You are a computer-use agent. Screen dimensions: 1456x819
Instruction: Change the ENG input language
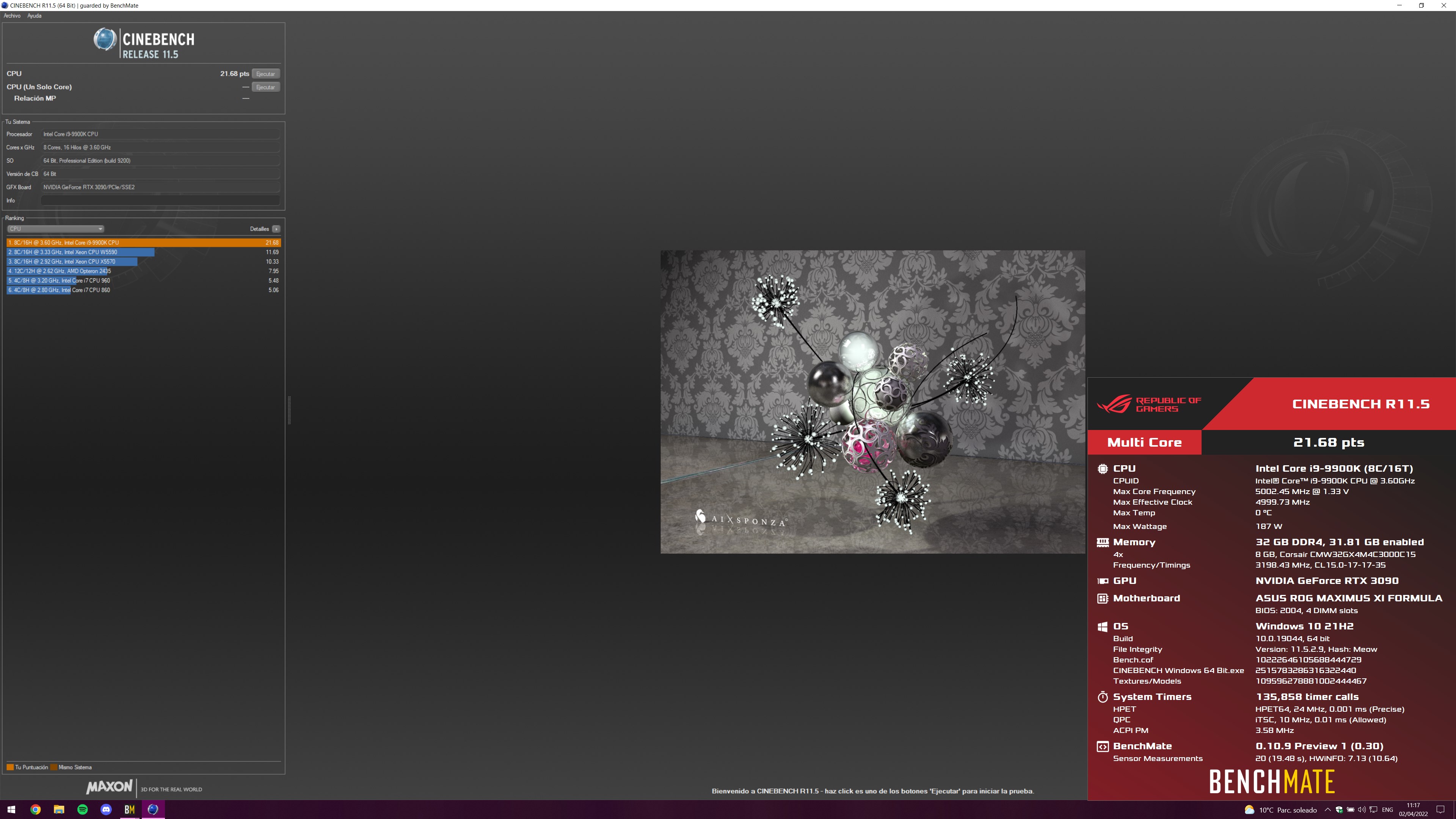click(1388, 810)
